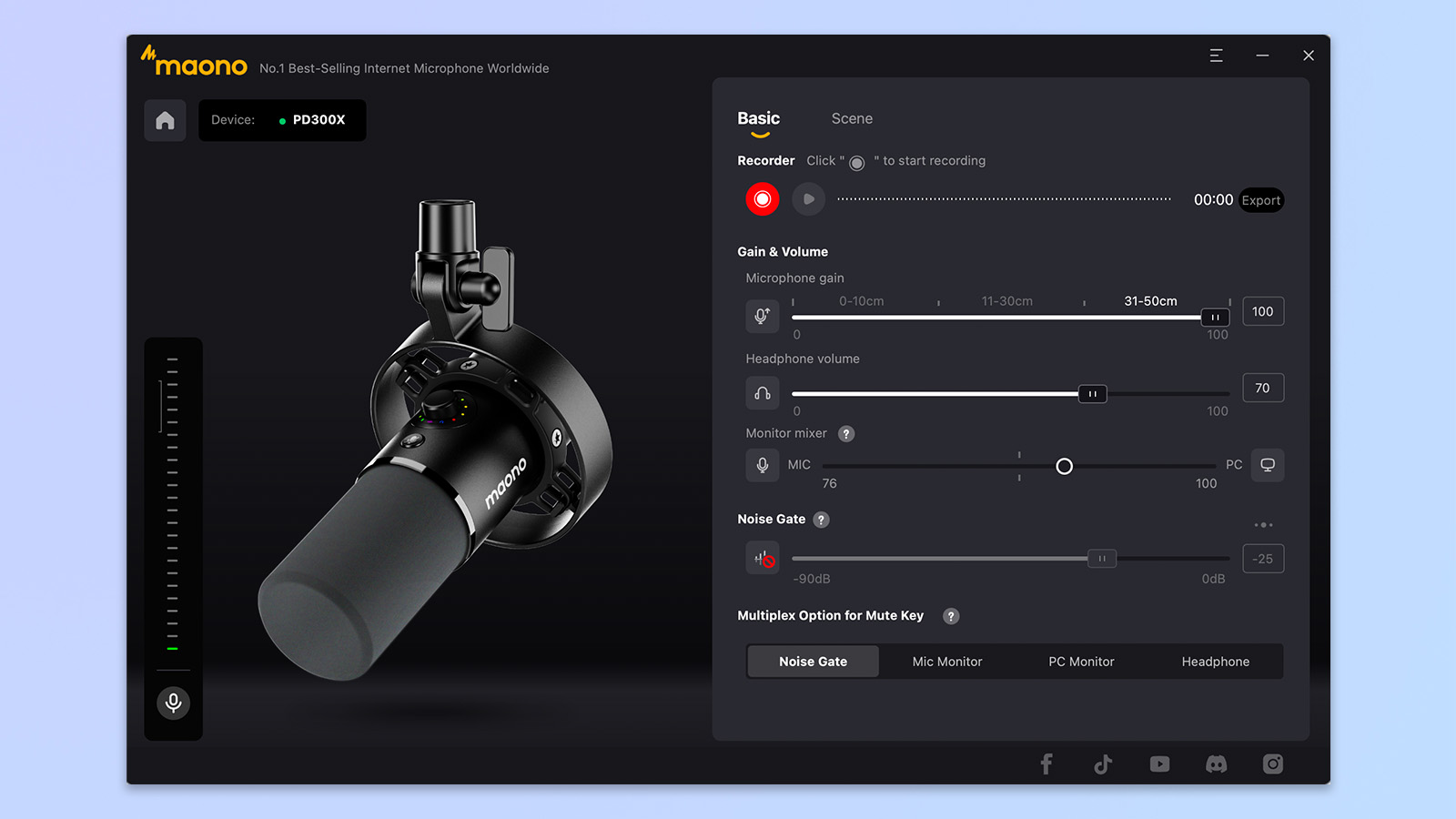Start recording with the red record button
Image resolution: width=1456 pixels, height=819 pixels.
(x=763, y=199)
